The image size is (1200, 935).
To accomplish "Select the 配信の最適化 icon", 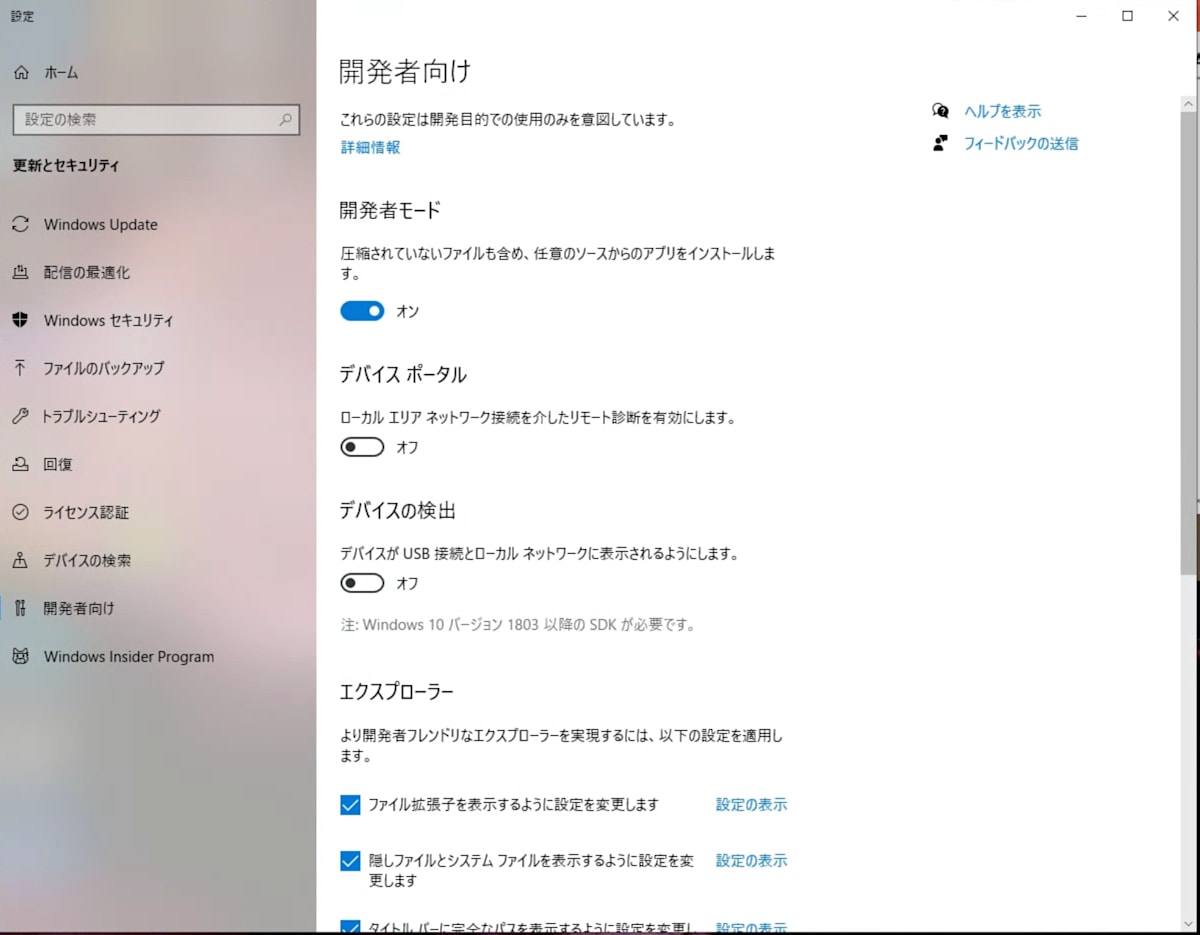I will point(20,272).
